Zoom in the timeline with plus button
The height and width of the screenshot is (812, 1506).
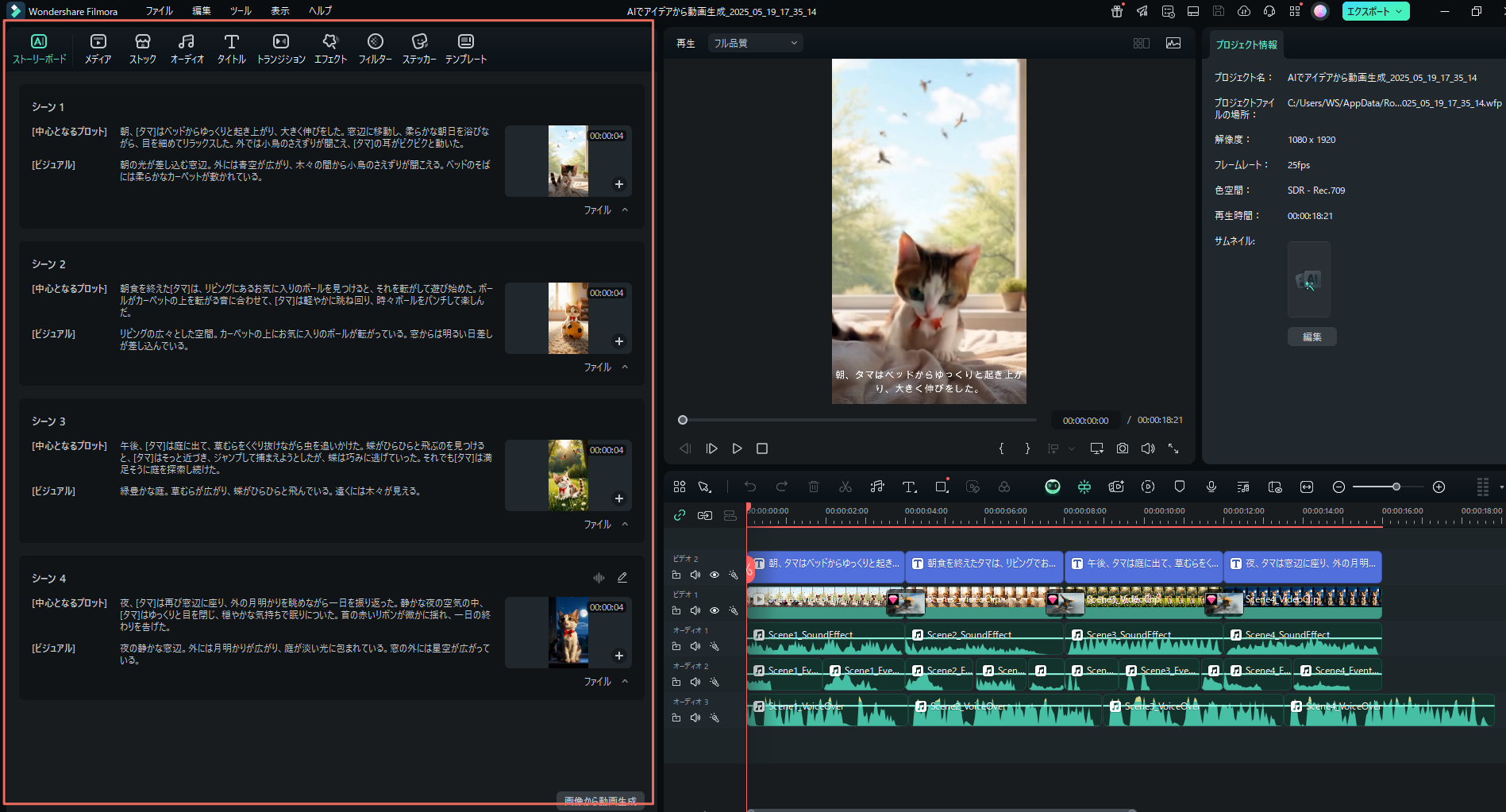1439,487
